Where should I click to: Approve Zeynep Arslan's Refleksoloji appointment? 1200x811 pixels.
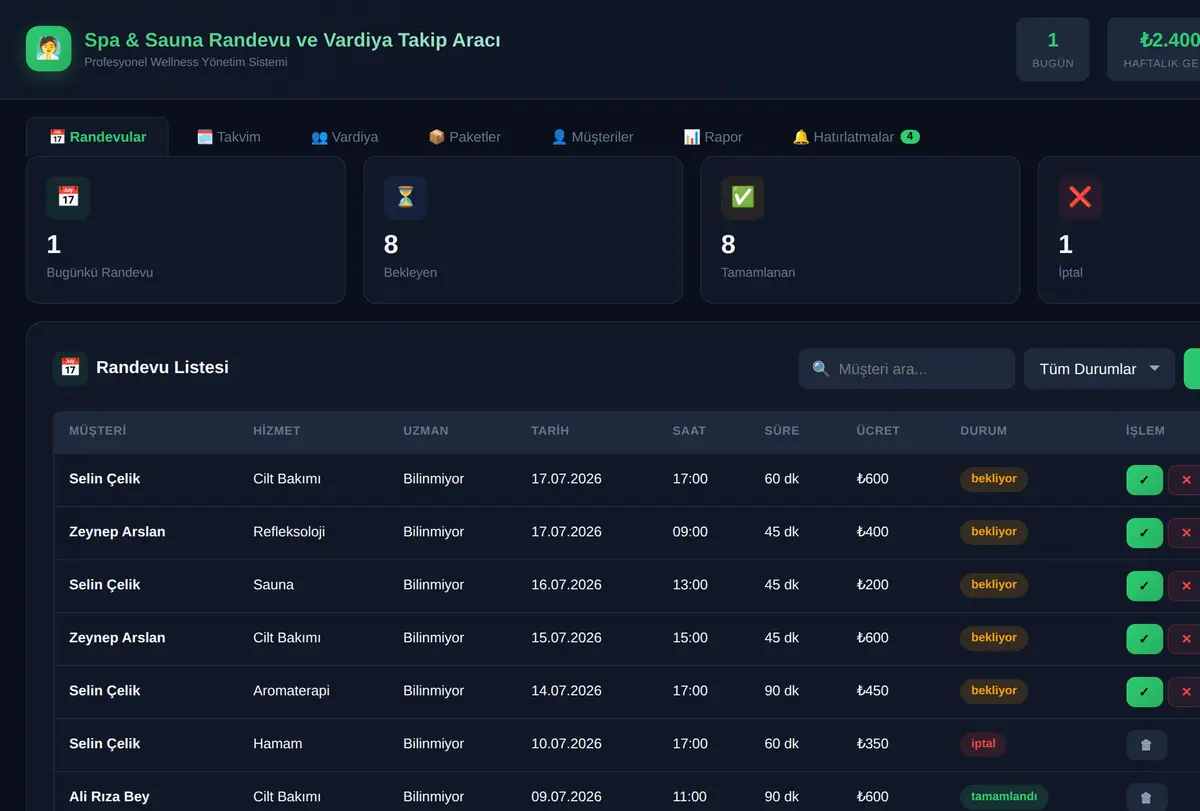click(1144, 533)
